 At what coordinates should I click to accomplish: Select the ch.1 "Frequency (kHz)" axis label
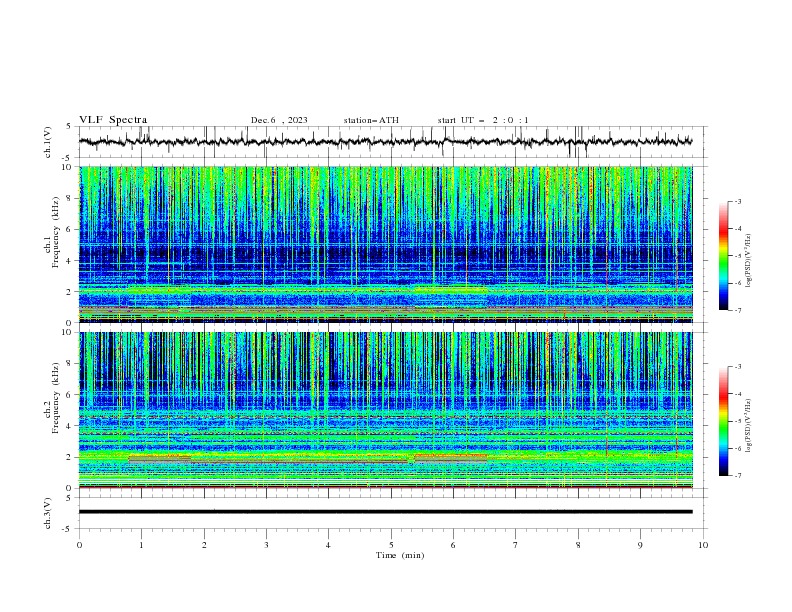pyautogui.click(x=56, y=233)
